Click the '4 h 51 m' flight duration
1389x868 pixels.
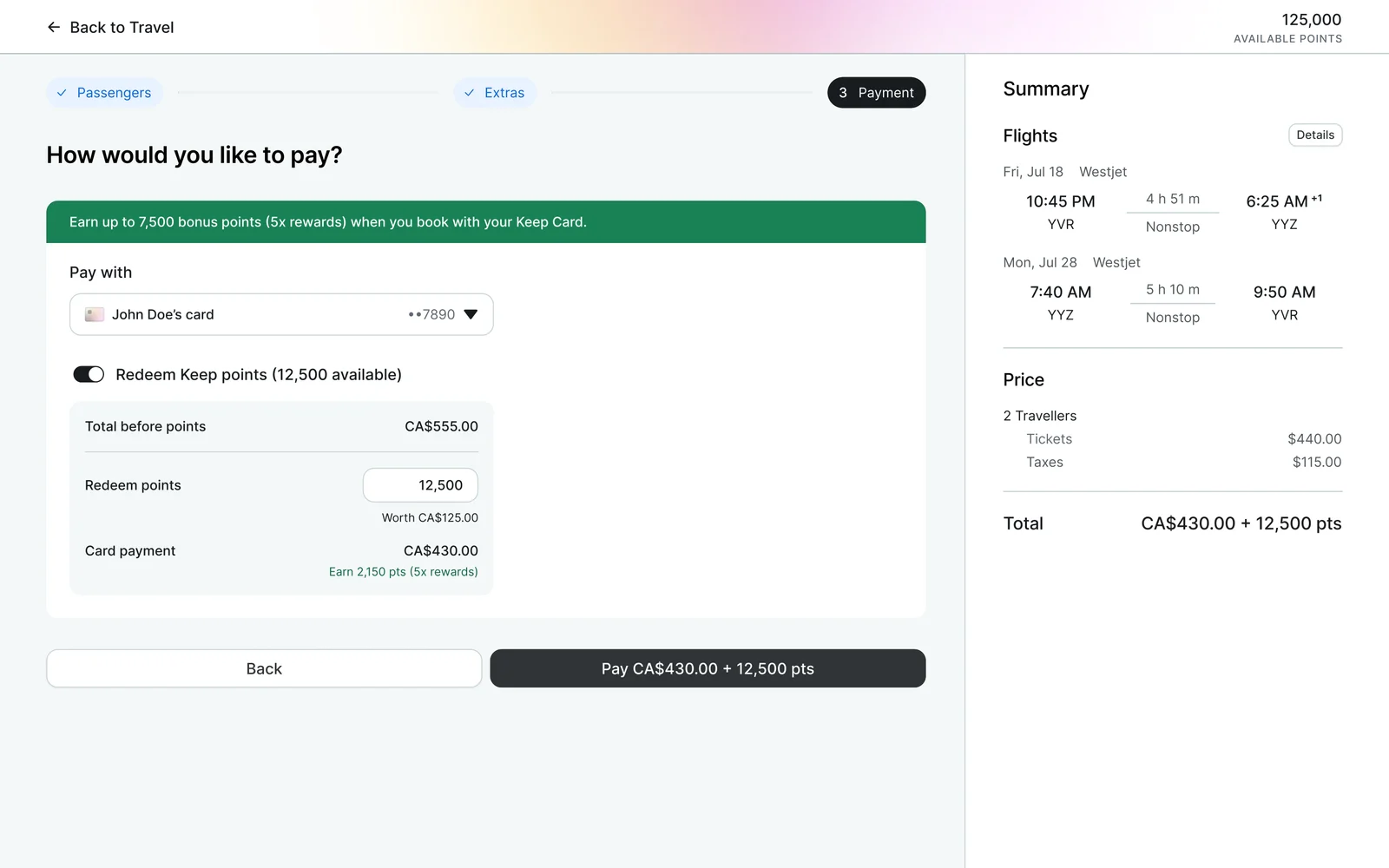pos(1173,199)
